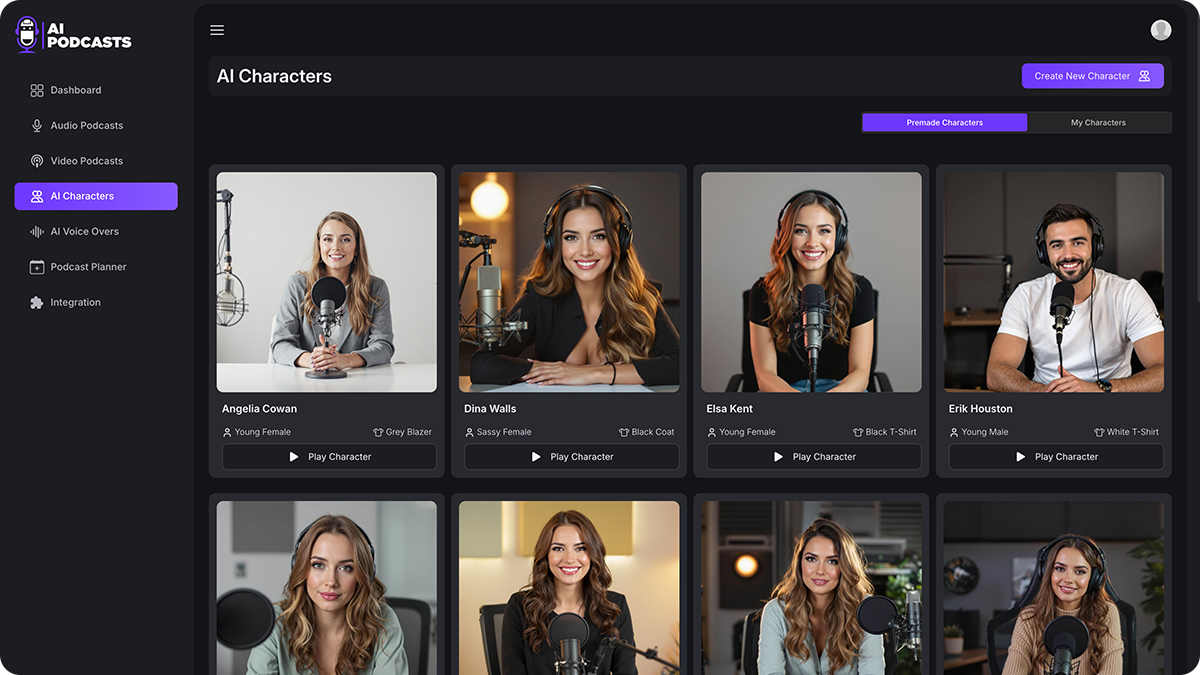This screenshot has width=1200, height=675.
Task: Play the Angelia Cowan character
Action: (x=329, y=457)
